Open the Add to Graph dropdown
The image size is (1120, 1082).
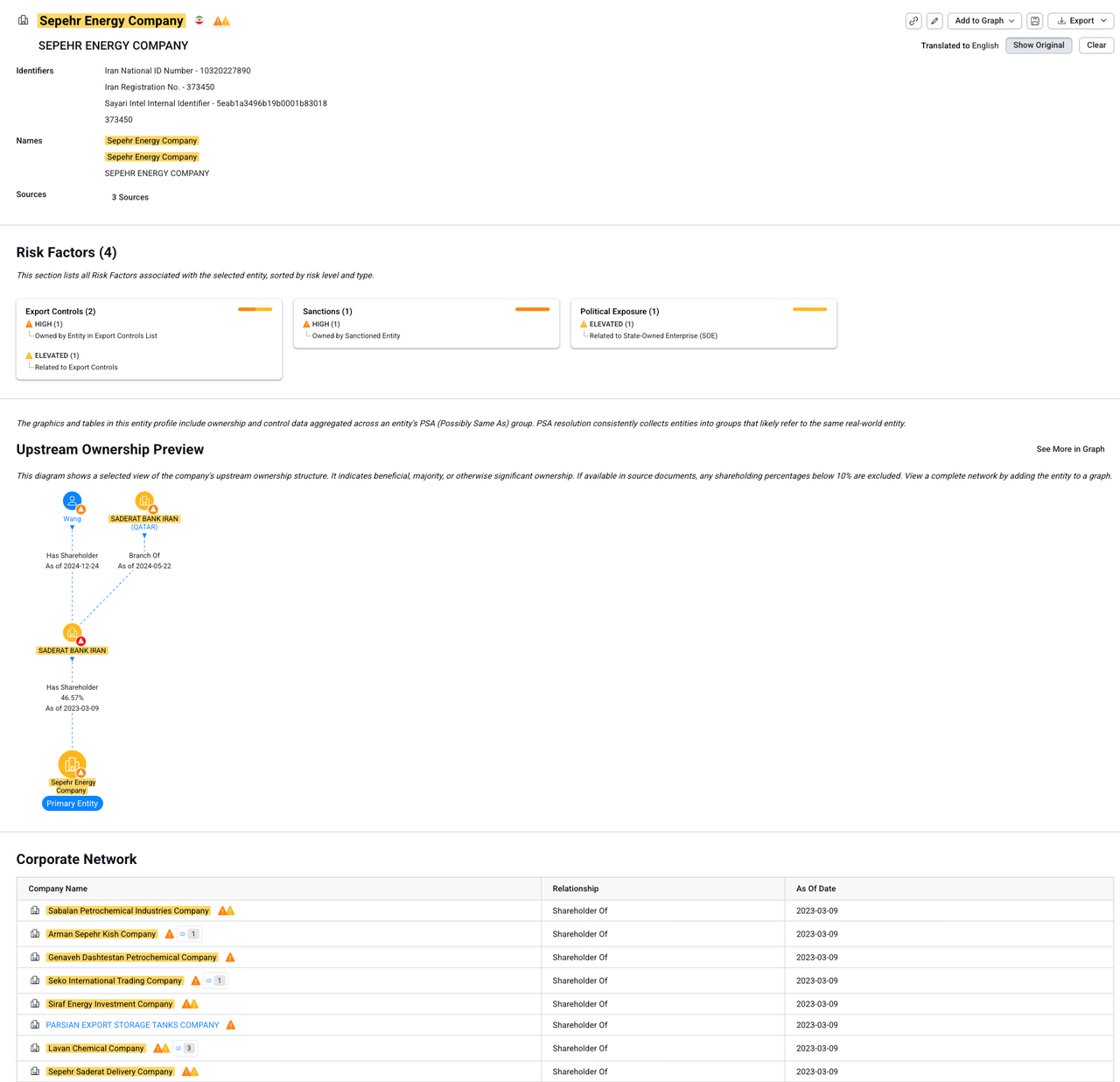tap(984, 21)
